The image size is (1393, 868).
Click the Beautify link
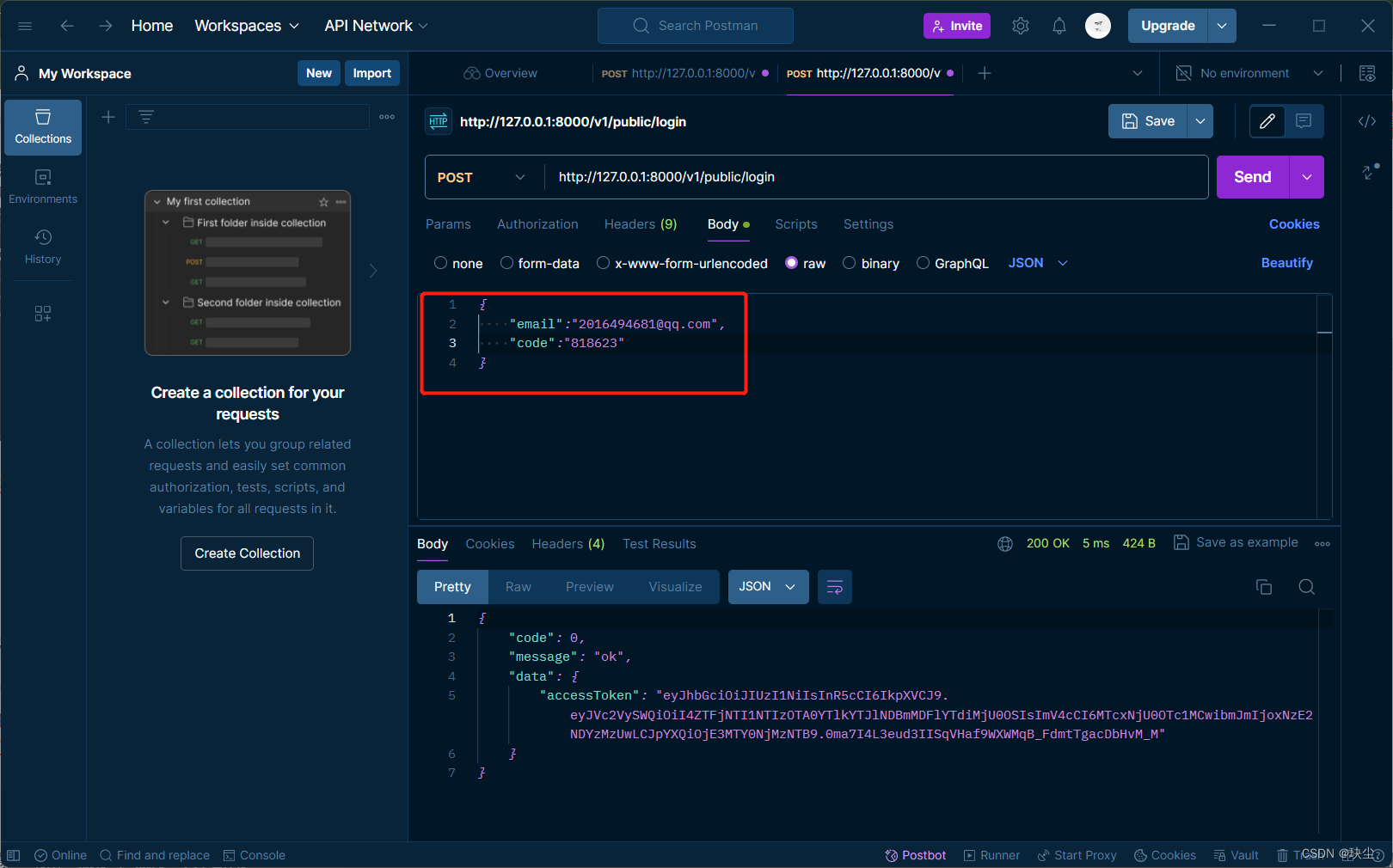pyautogui.click(x=1287, y=263)
